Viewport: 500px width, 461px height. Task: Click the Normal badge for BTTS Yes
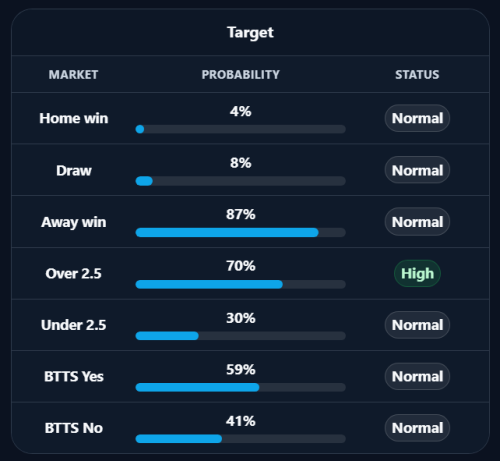417,376
